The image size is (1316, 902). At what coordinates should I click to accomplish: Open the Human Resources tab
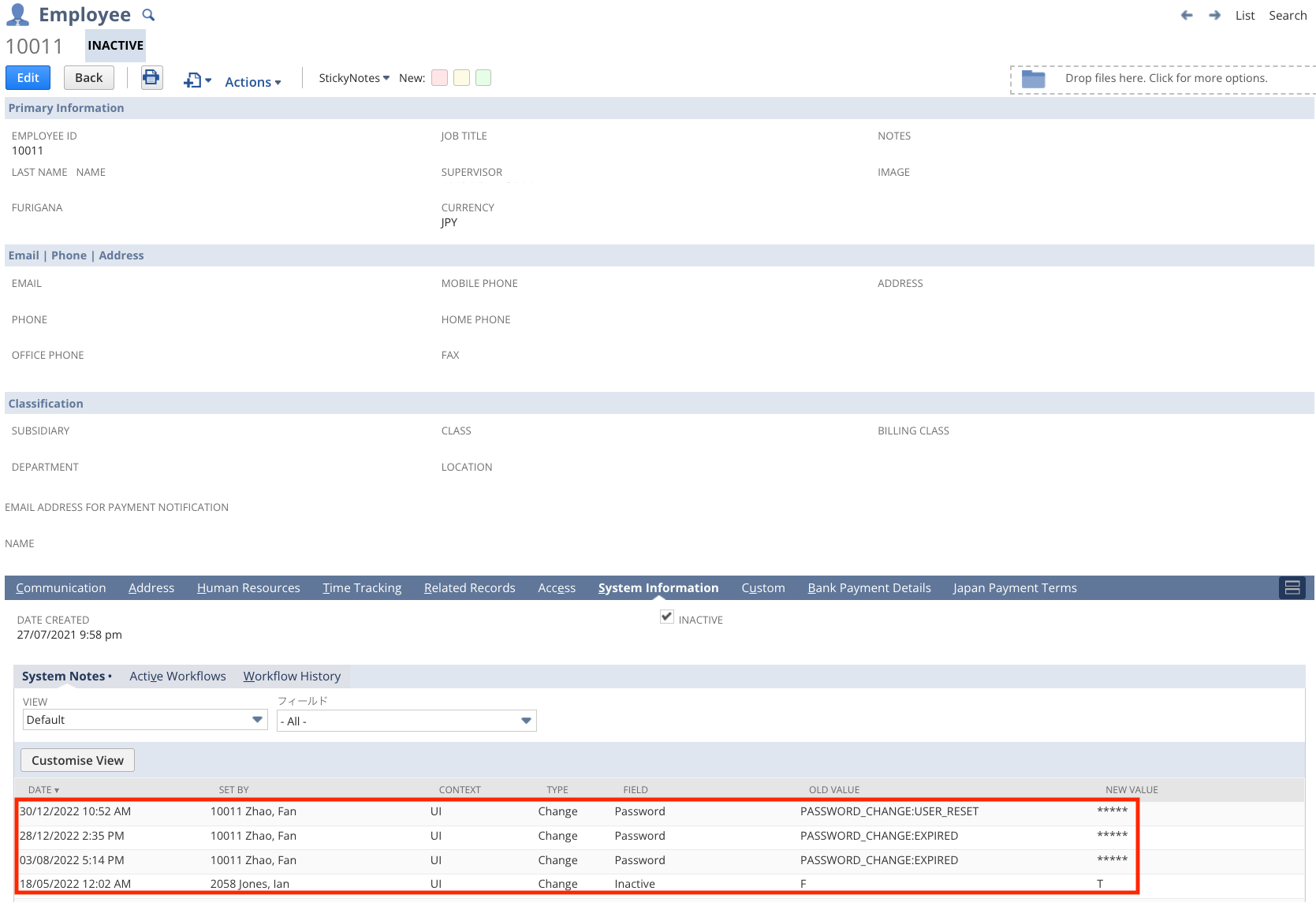(x=248, y=588)
